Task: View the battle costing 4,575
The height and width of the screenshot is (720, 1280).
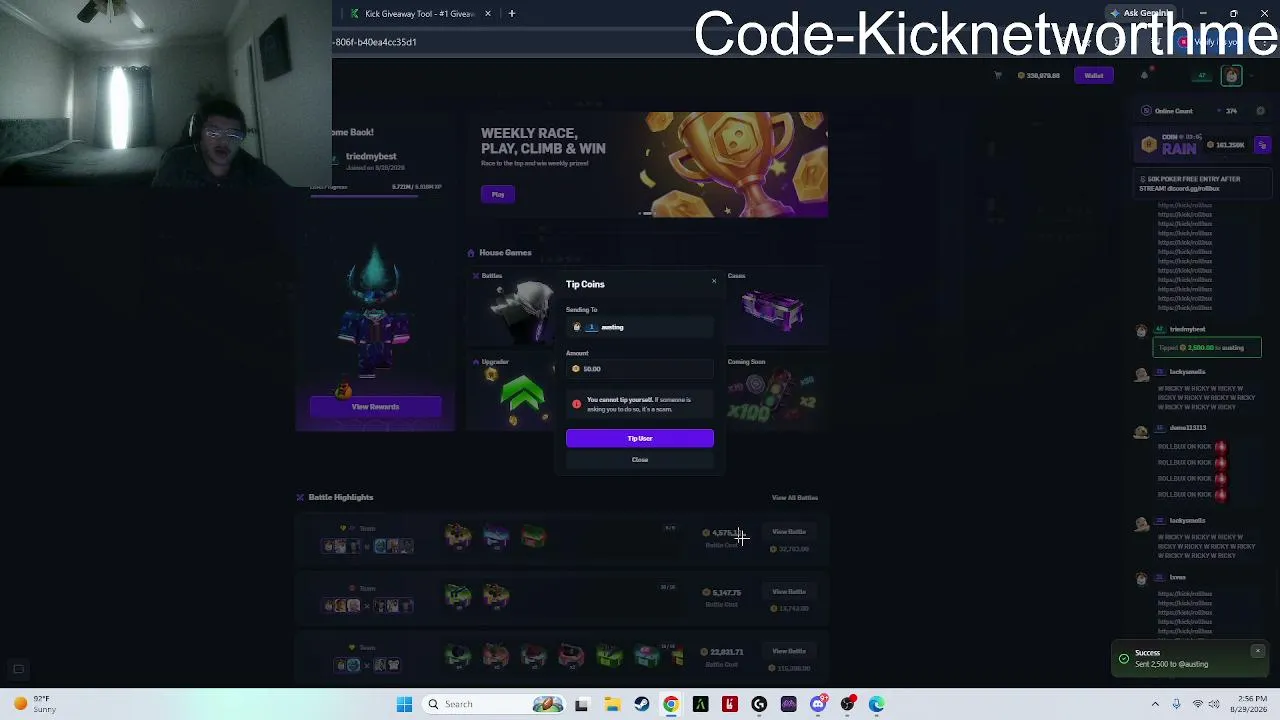Action: point(789,532)
